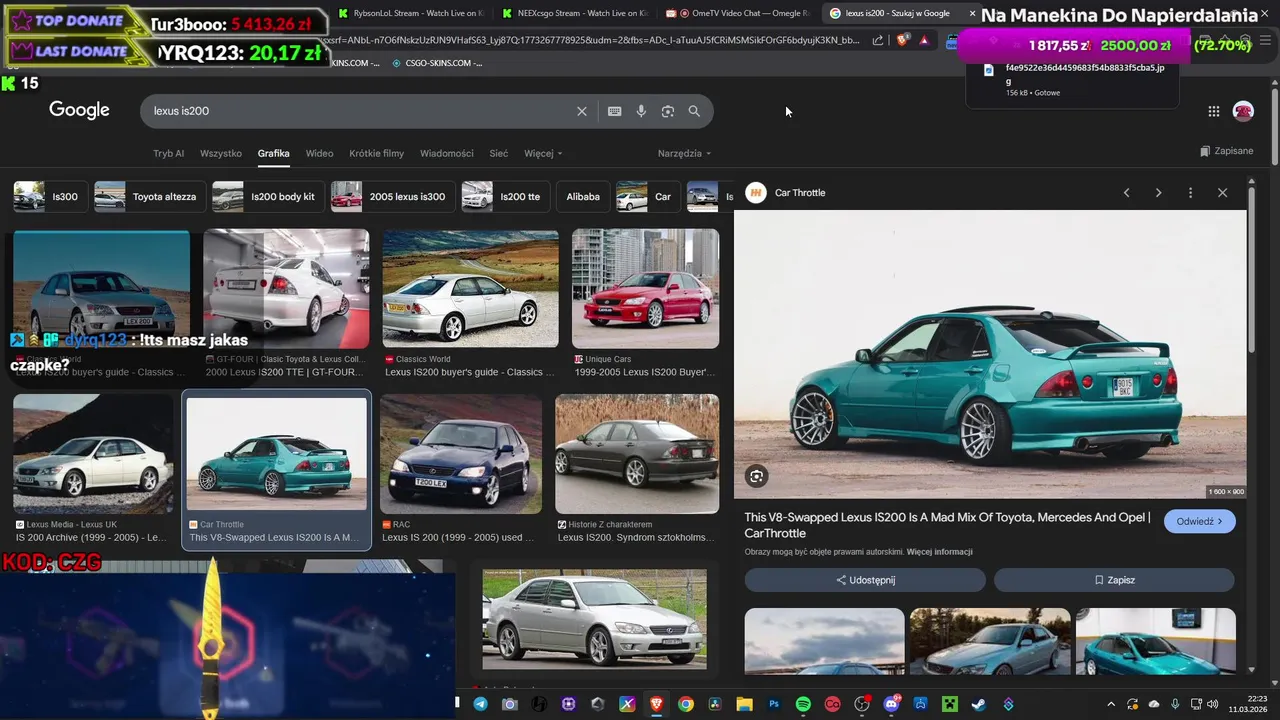Select the Toyota altezza suggestion chip

tap(150, 197)
